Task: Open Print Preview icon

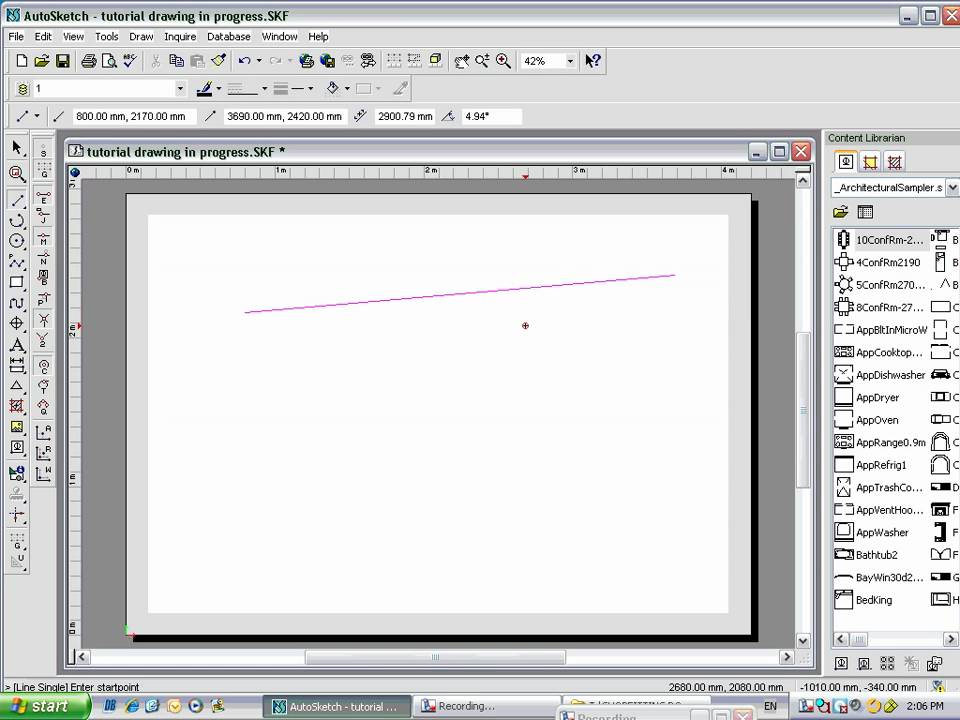Action: [109, 61]
